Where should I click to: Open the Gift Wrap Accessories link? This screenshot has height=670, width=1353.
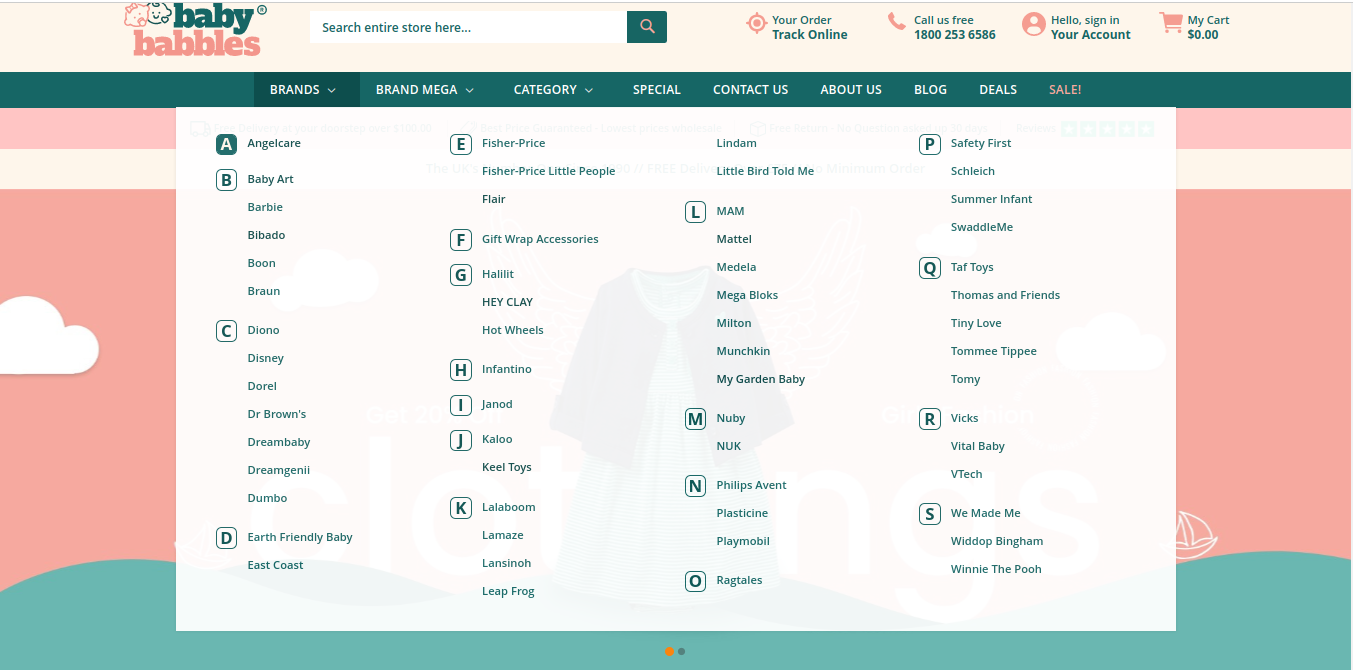point(540,239)
